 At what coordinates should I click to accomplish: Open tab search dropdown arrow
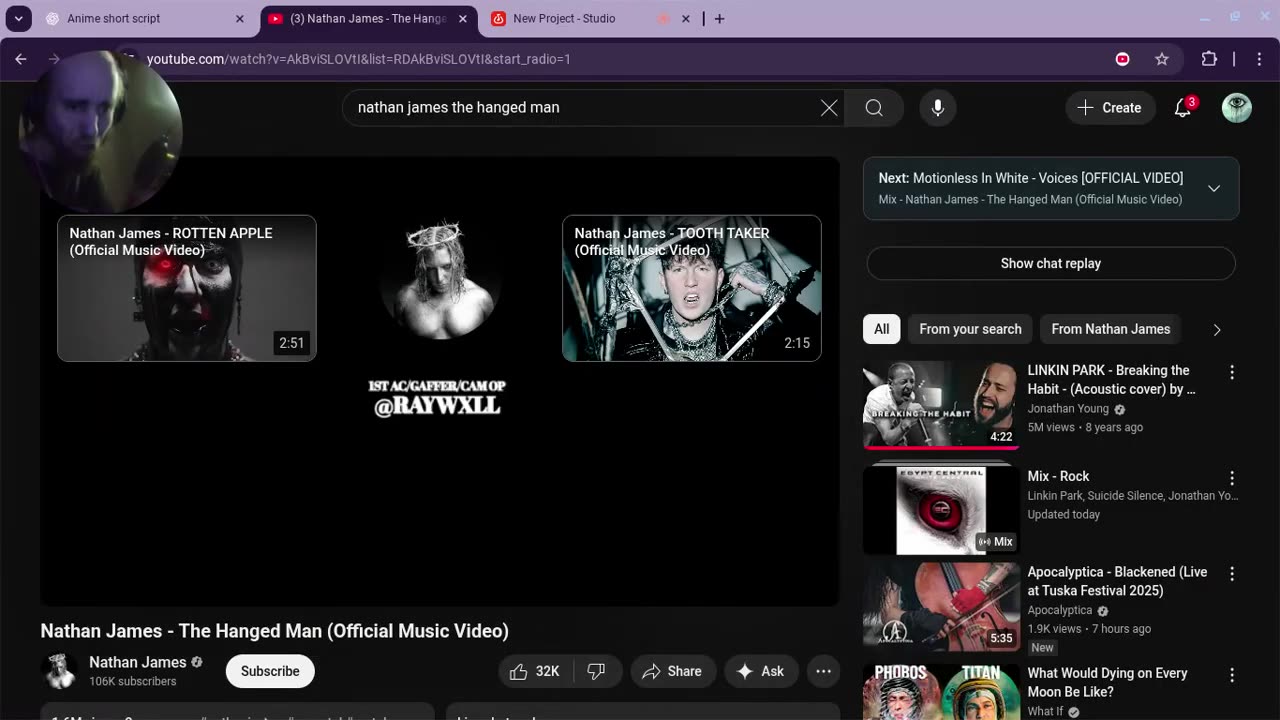coord(18,18)
